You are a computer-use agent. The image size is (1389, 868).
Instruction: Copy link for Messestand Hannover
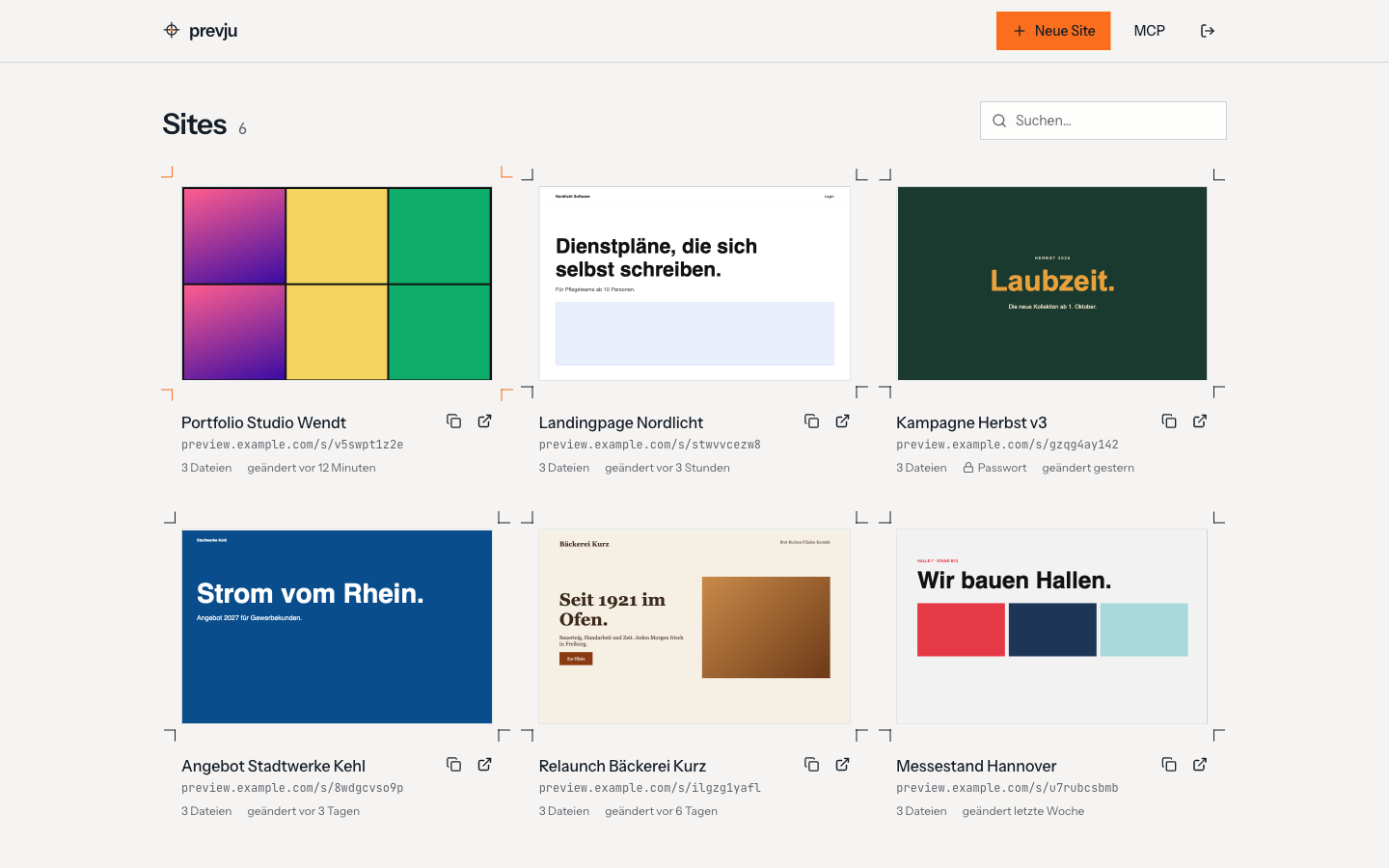pos(1169,765)
